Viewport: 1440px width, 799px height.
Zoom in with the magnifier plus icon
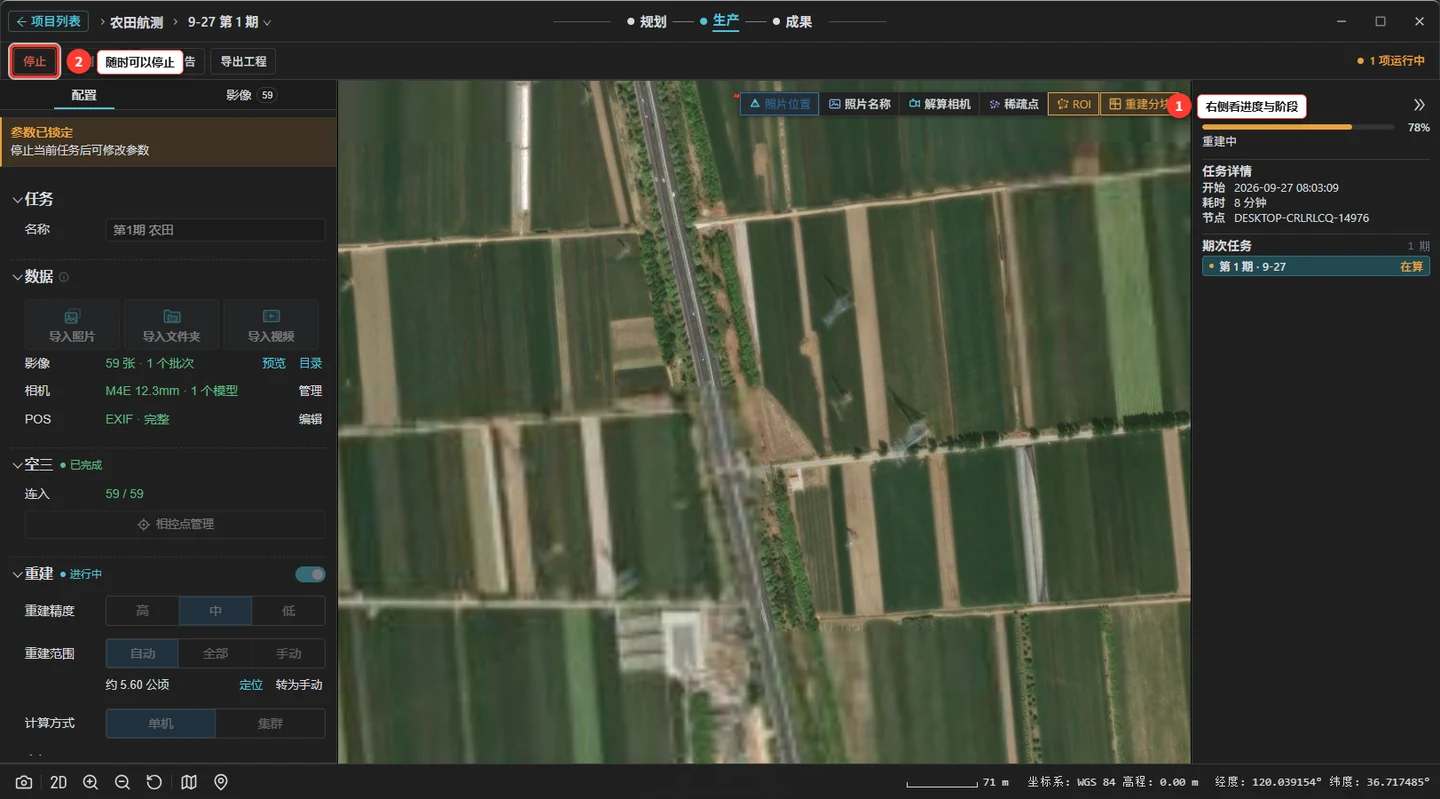click(x=90, y=782)
